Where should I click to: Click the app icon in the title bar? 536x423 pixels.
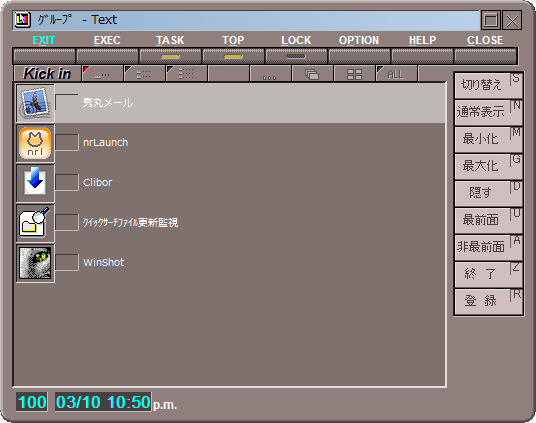tap(23, 20)
